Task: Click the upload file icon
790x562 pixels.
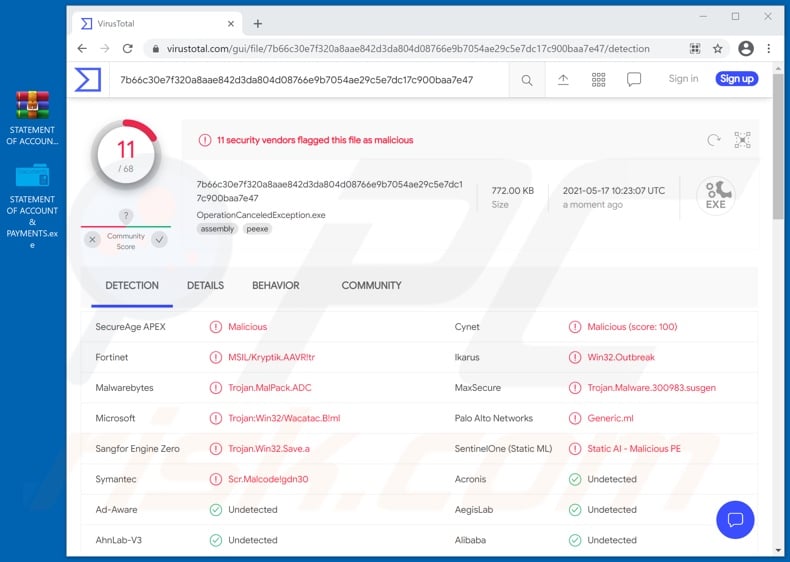Action: 563,80
